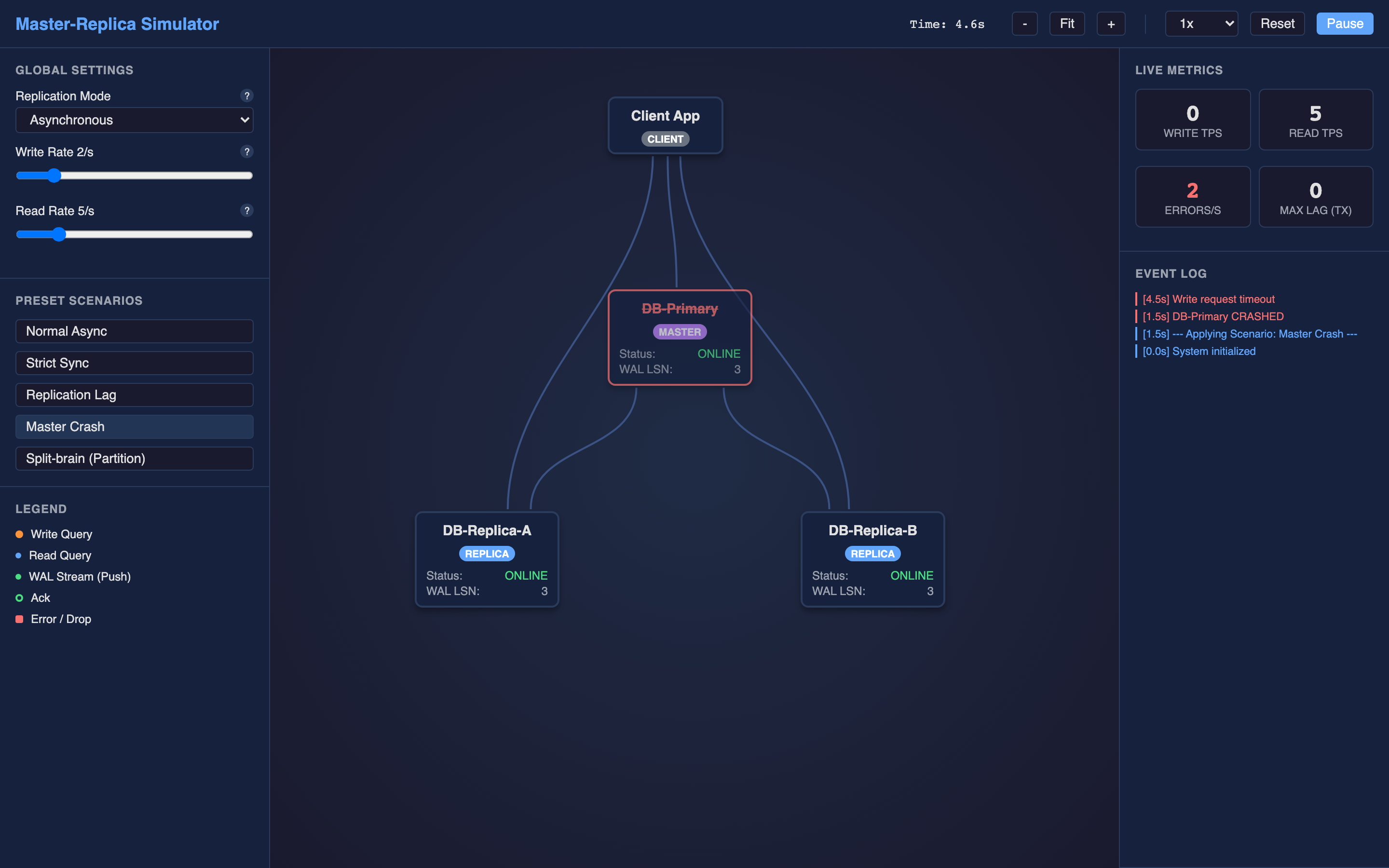Click the CLIENT role badge
Screen dimensions: 1389x868
click(x=665, y=139)
